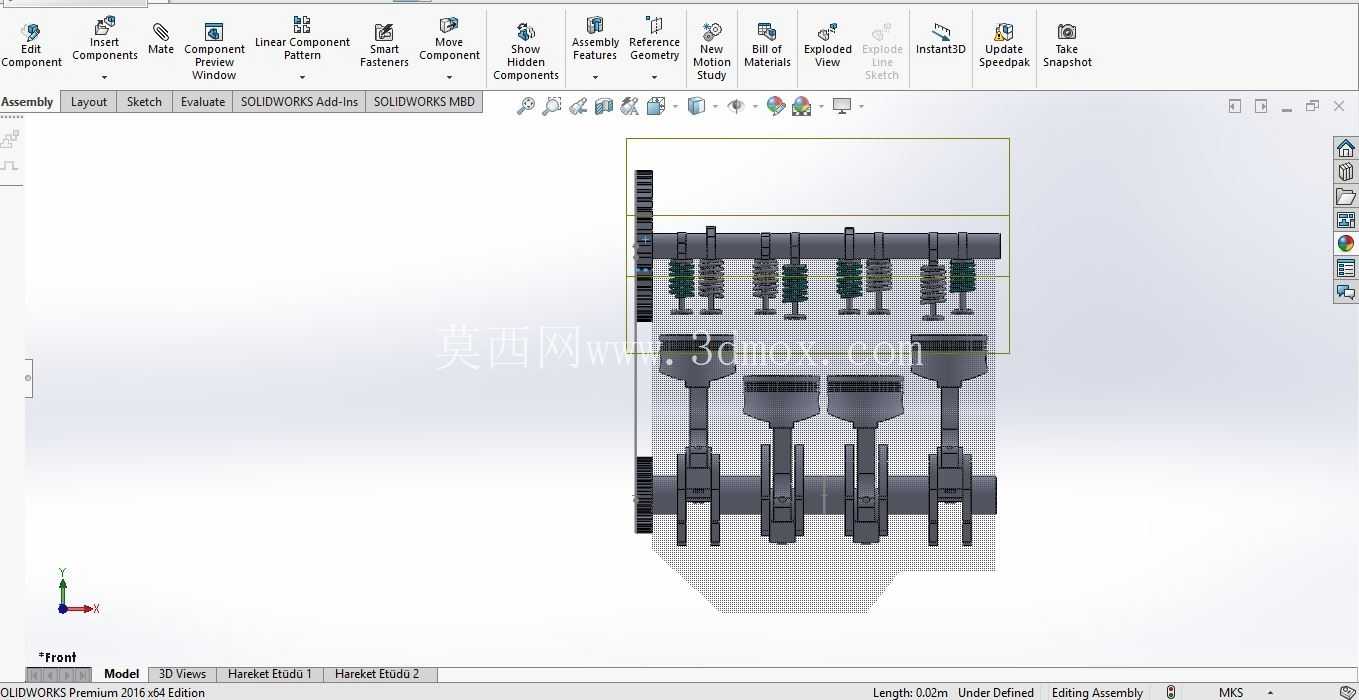Click the Editing Assembly status text
The width and height of the screenshot is (1359, 700).
coord(1097,692)
